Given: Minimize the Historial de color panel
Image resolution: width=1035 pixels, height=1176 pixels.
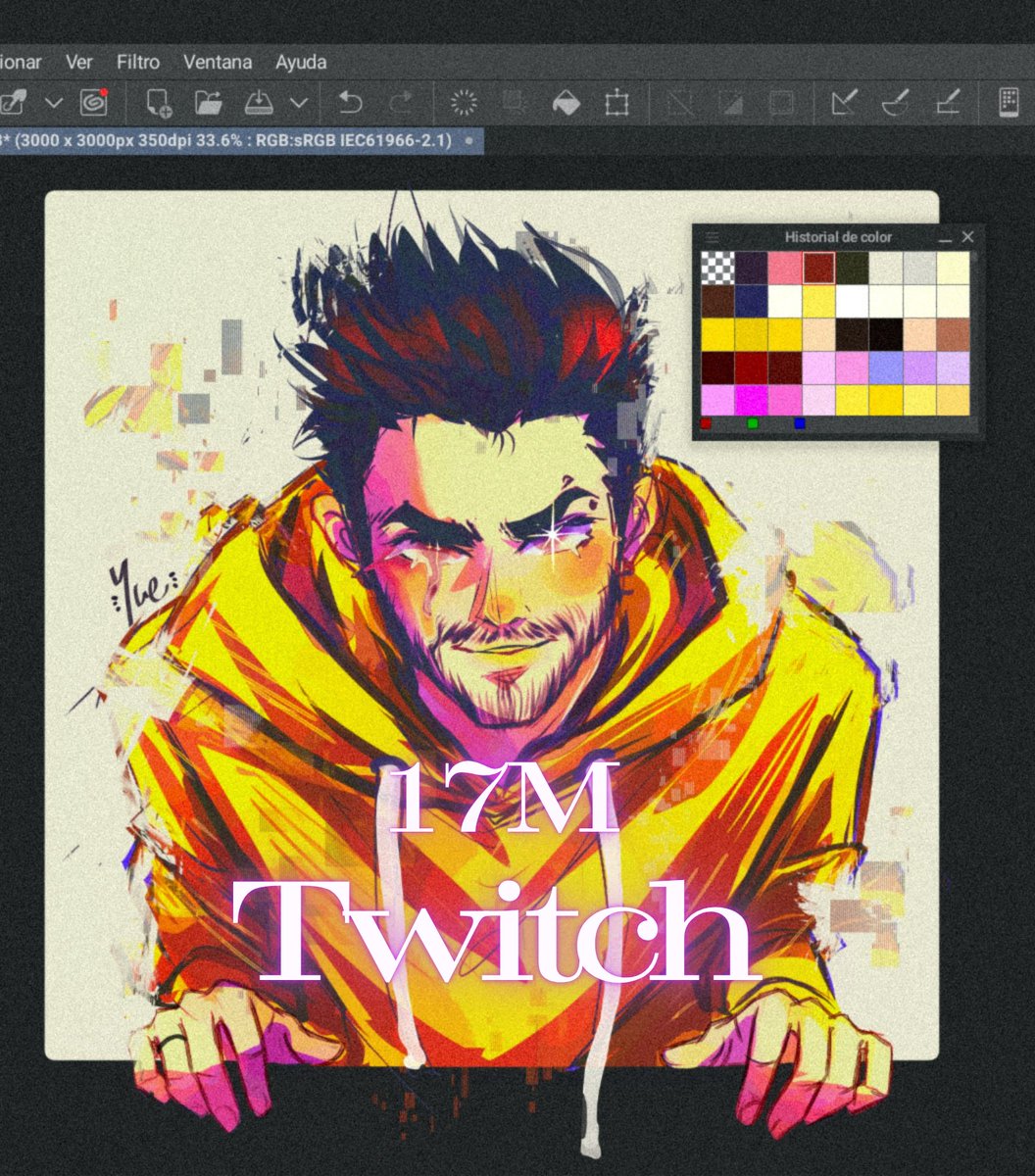Looking at the screenshot, I should tap(946, 237).
